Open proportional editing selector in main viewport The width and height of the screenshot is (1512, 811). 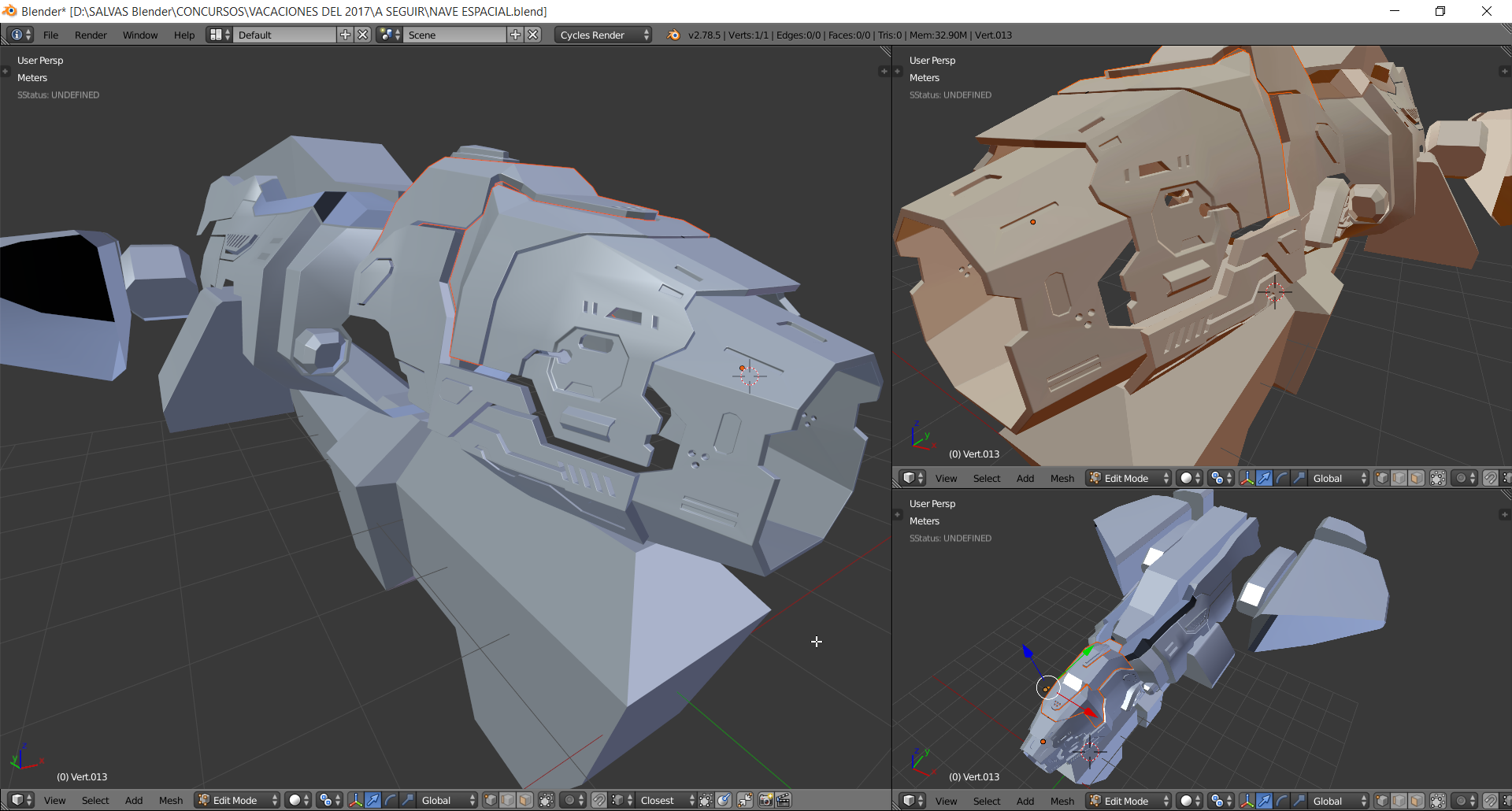pos(573,800)
